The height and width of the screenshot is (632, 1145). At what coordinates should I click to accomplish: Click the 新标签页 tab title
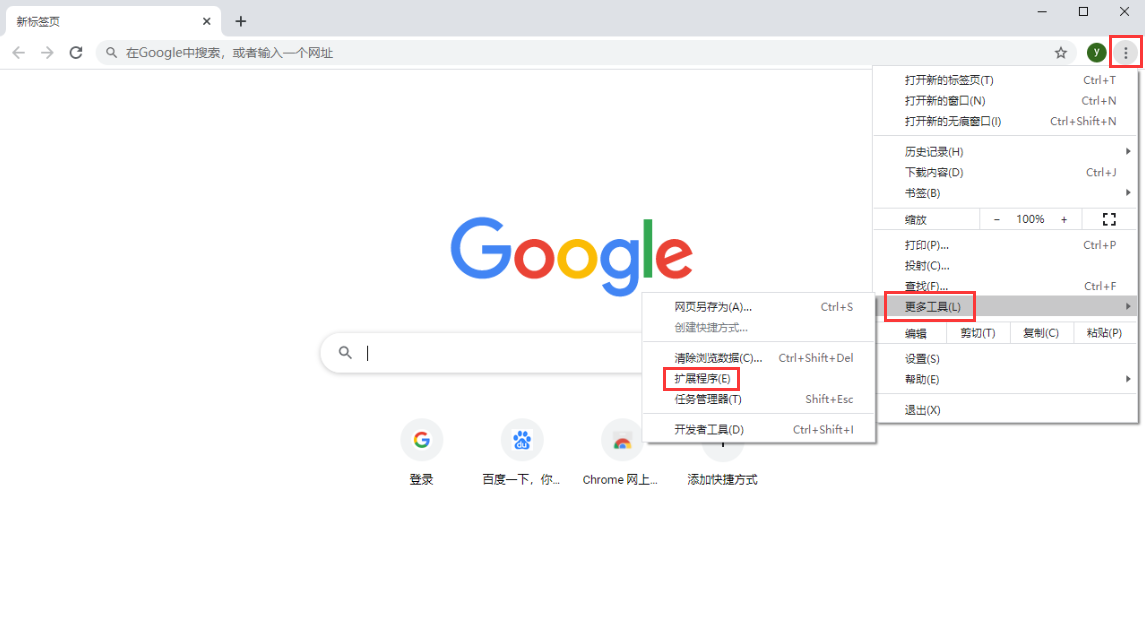pyautogui.click(x=38, y=22)
